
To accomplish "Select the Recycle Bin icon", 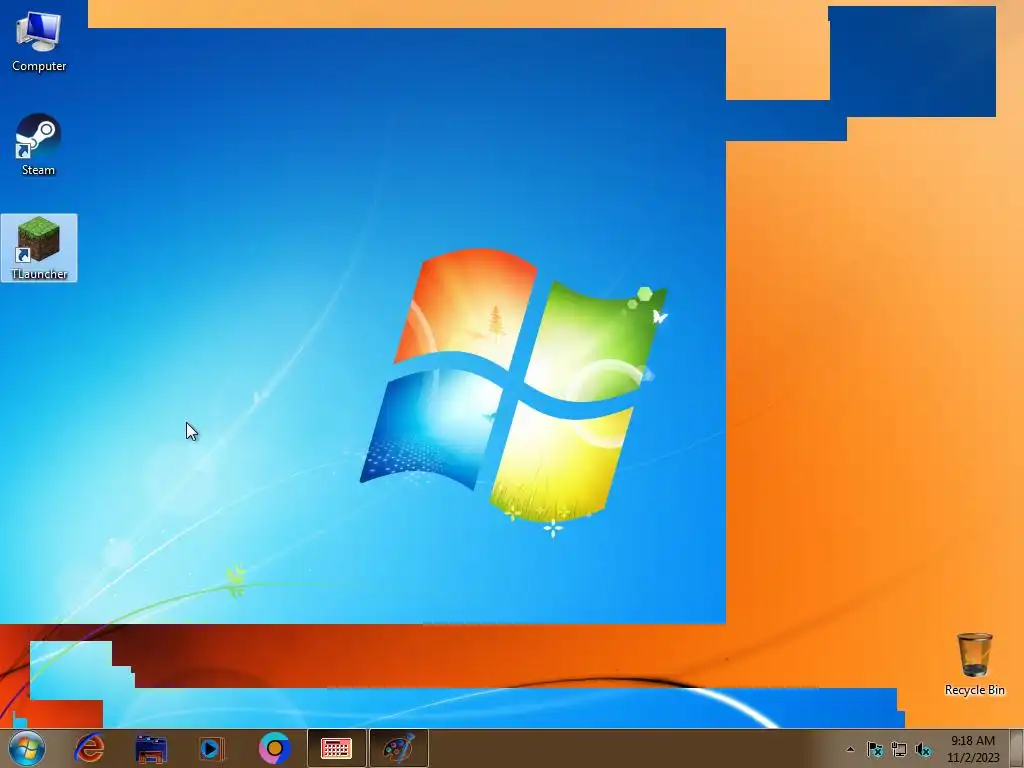I will [974, 664].
